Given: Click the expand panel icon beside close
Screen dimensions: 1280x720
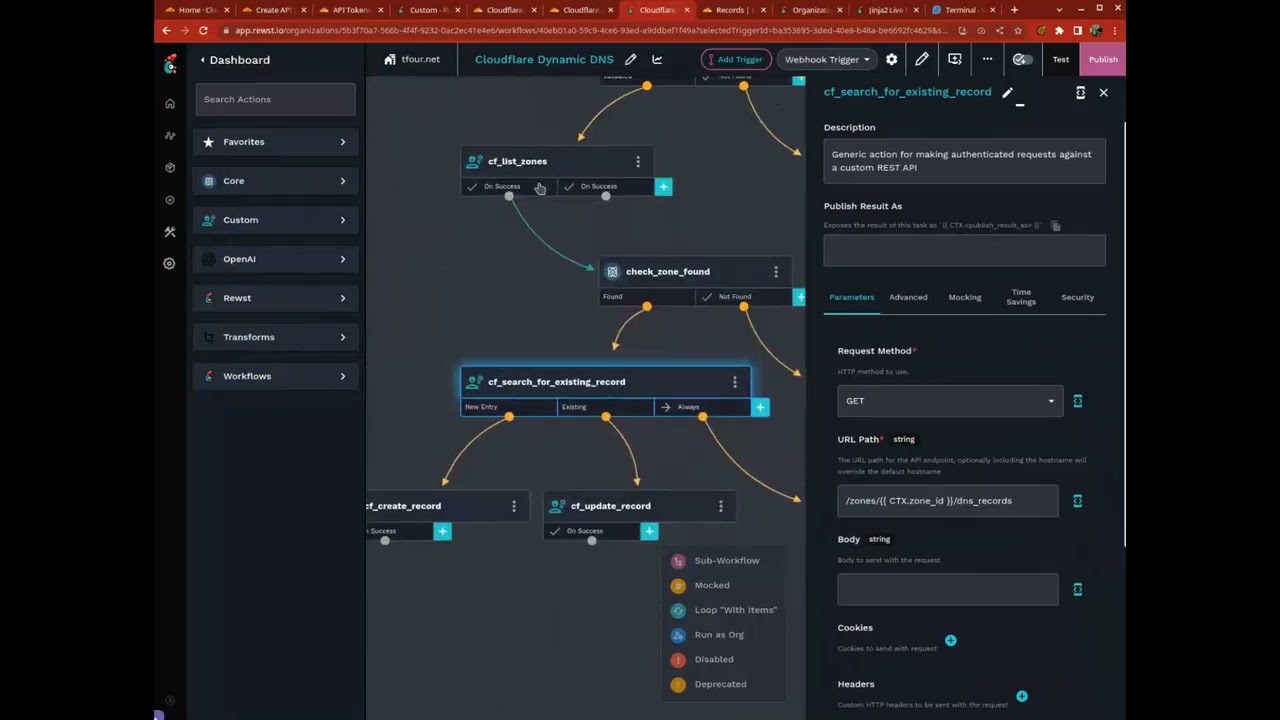Looking at the screenshot, I should pyautogui.click(x=1080, y=92).
